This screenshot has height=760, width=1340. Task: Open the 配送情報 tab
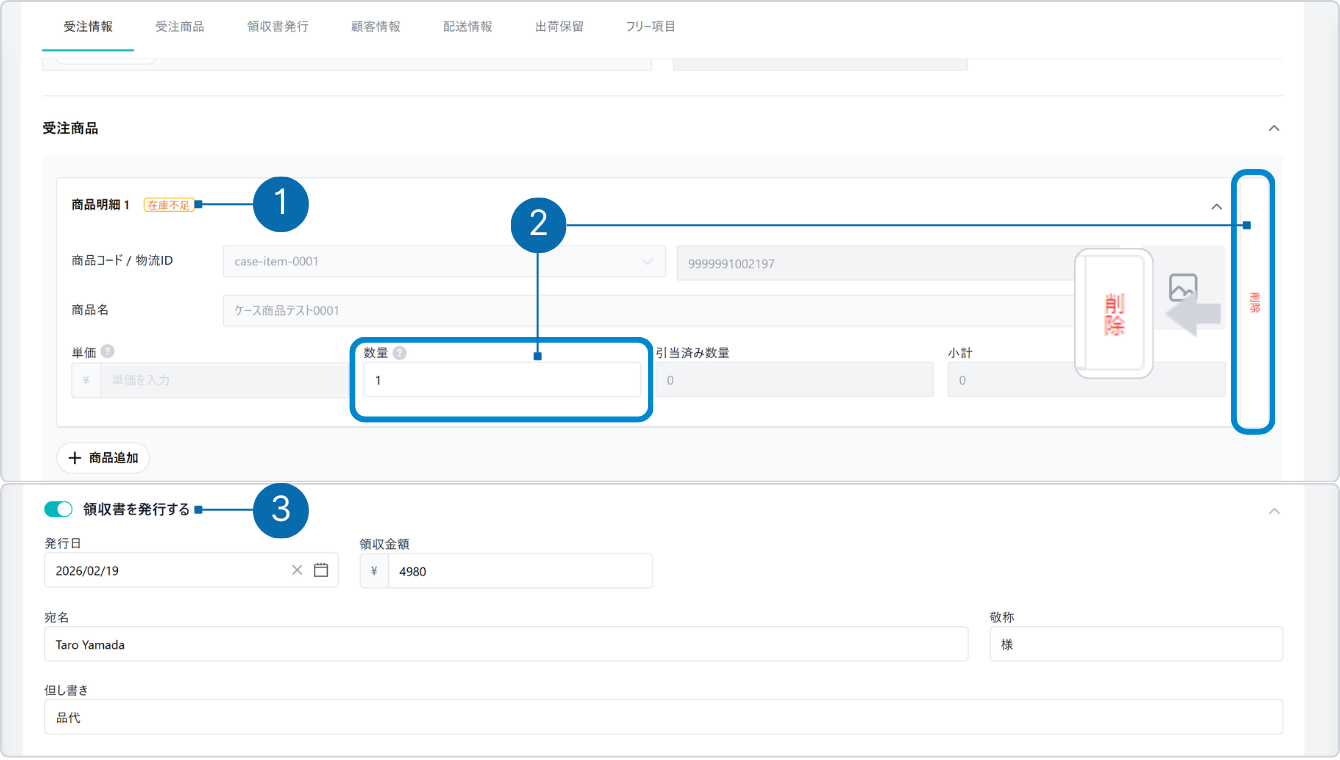pyautogui.click(x=468, y=27)
